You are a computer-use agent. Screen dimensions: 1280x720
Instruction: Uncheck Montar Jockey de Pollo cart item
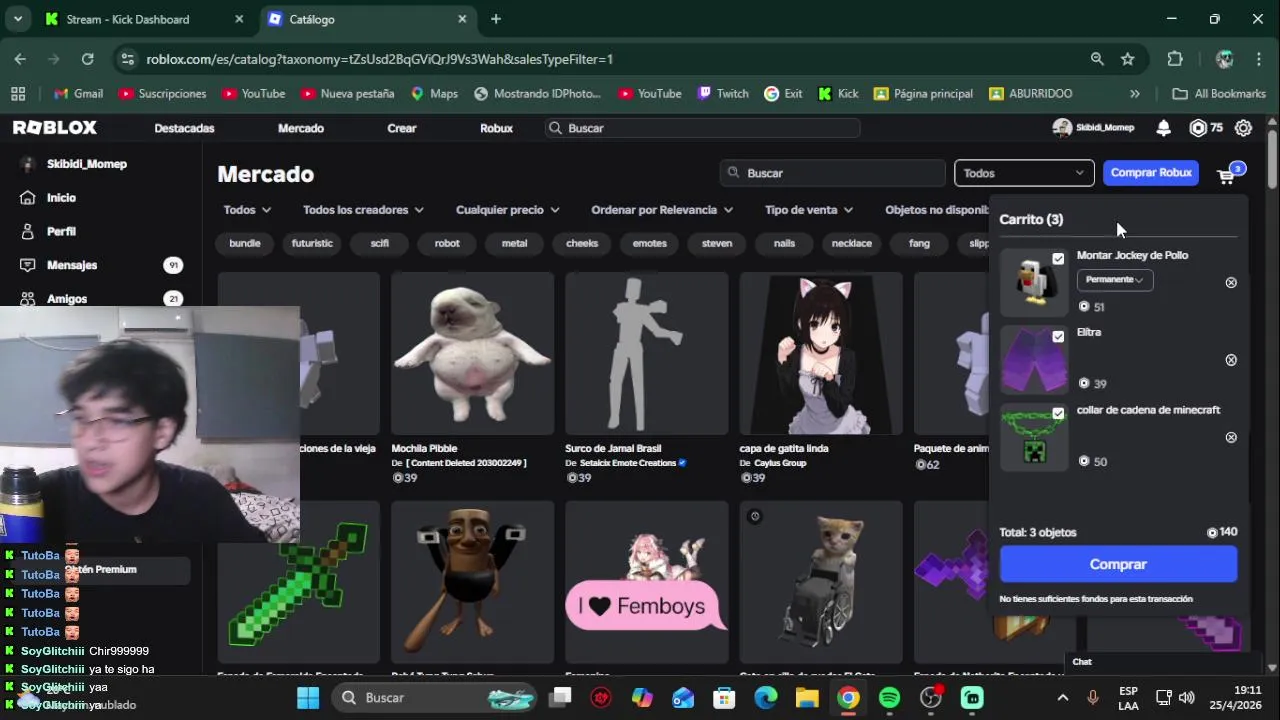point(1058,259)
